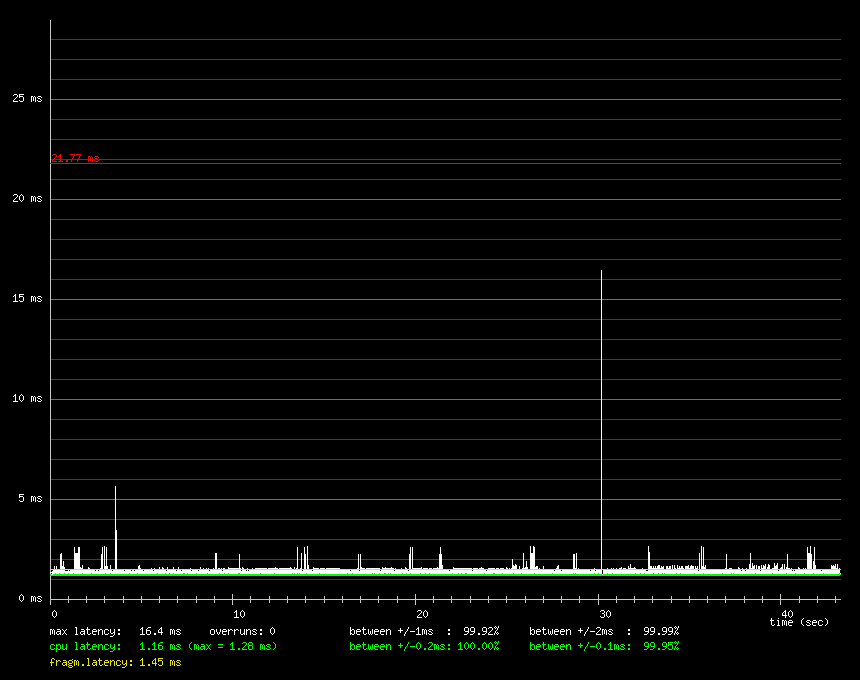Click the 'between +/-1ms' label

(x=391, y=632)
